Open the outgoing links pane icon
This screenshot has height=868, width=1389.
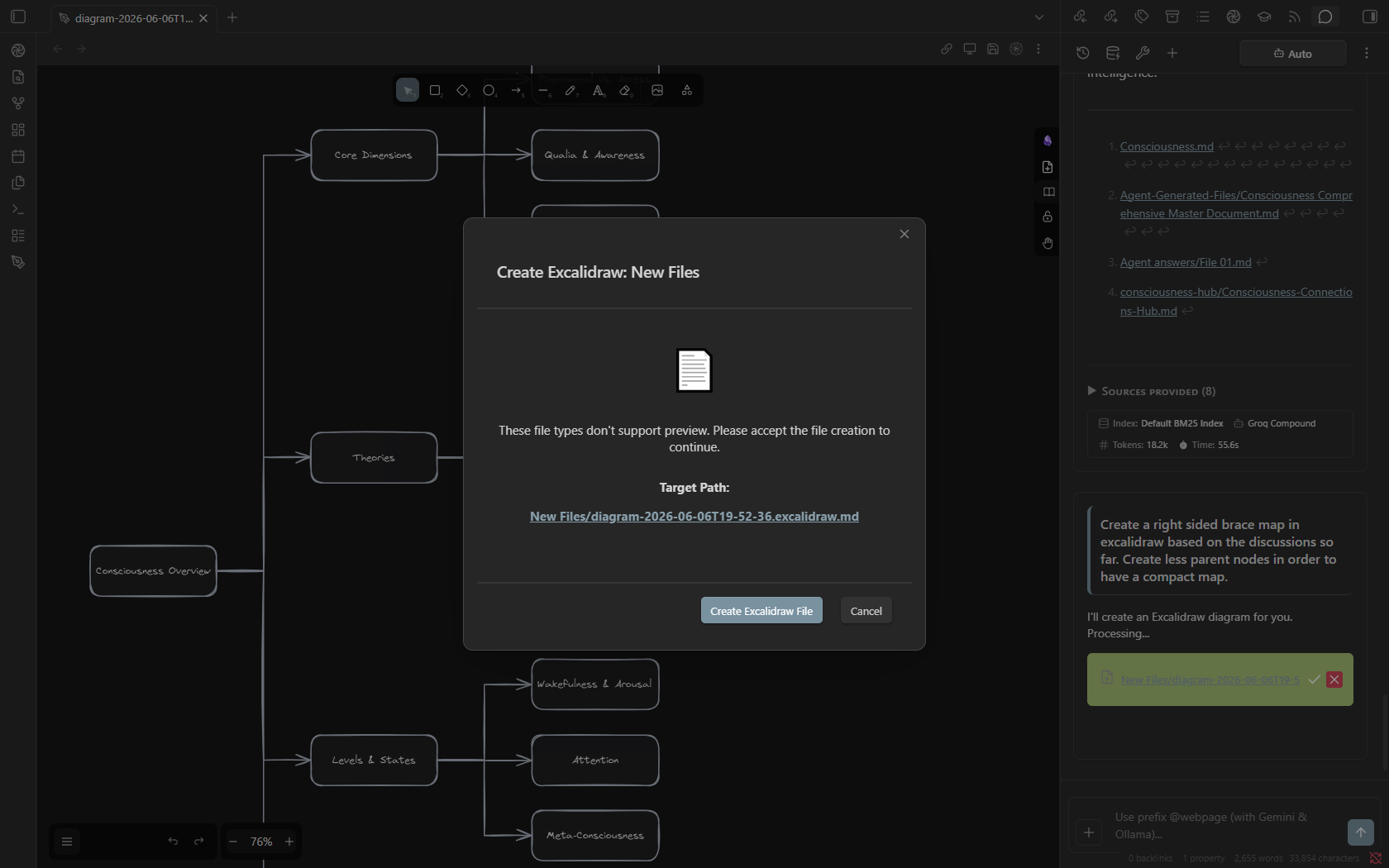1110,17
